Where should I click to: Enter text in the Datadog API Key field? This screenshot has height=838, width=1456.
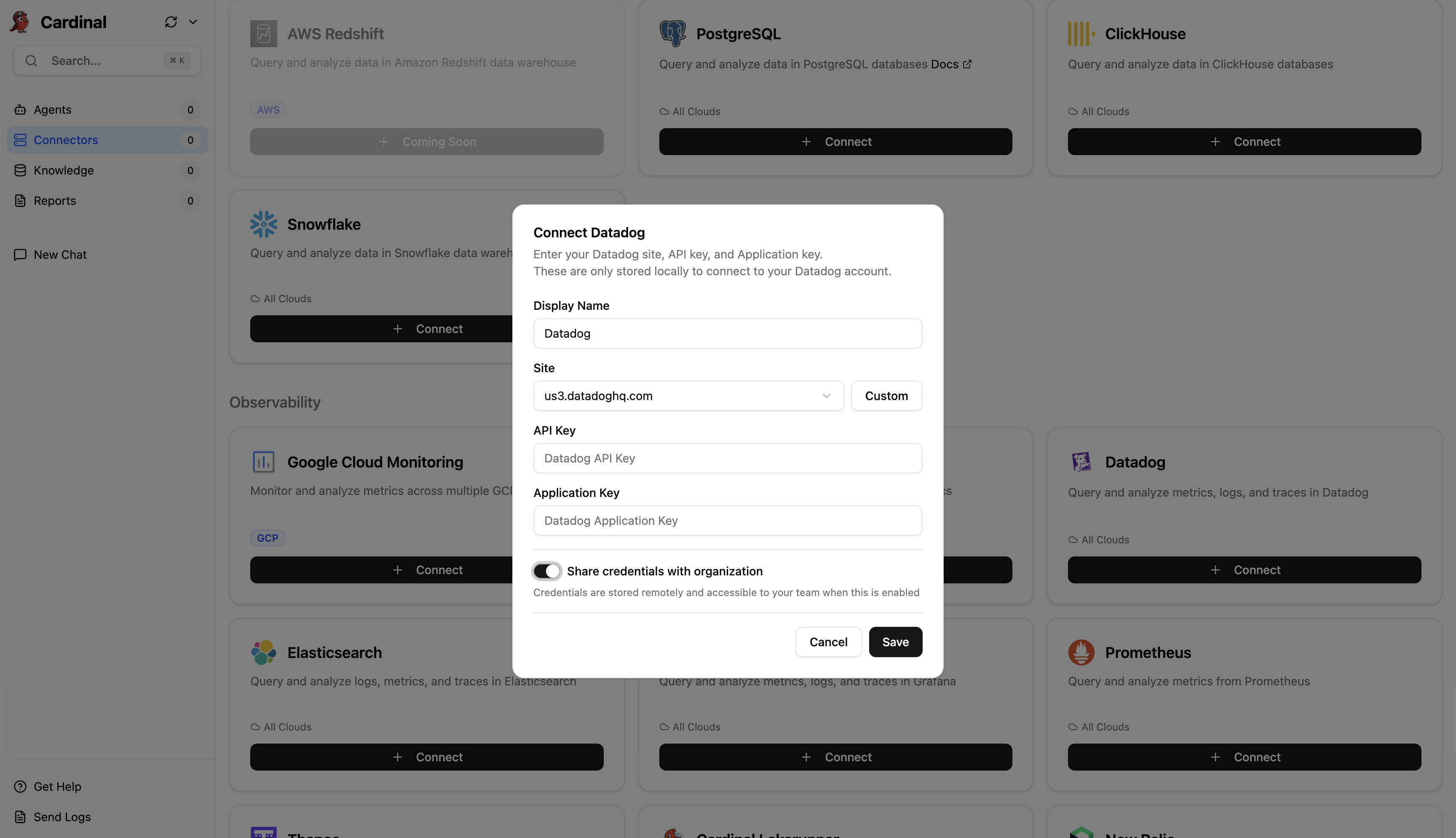(x=728, y=458)
